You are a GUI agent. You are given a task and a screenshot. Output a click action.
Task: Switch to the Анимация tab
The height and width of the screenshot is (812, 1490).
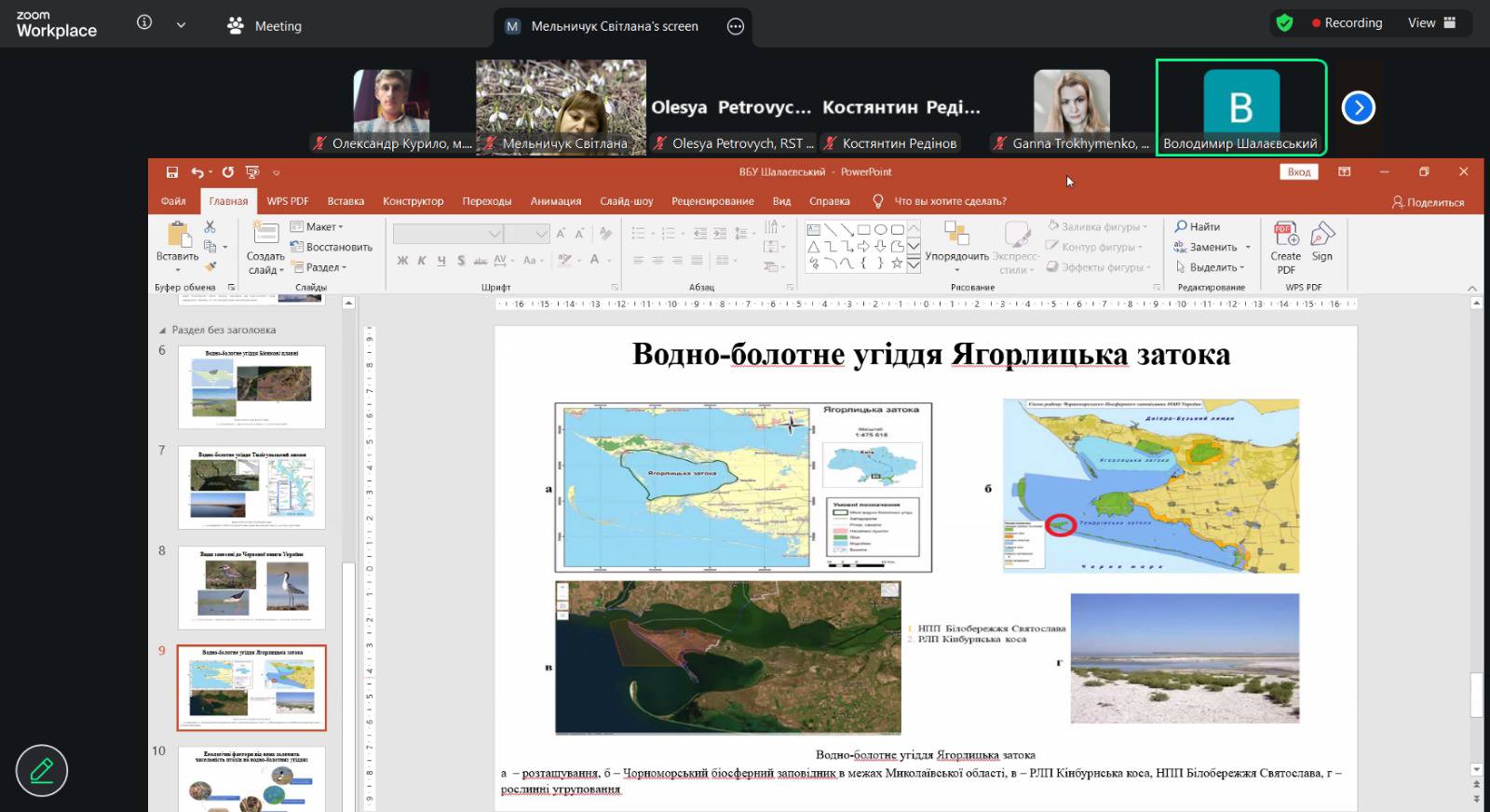555,201
